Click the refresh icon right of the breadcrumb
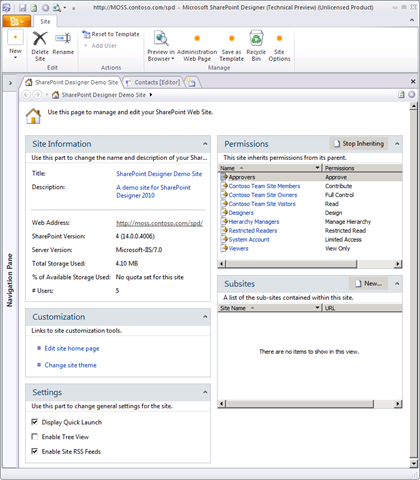Screen dimensions: 420x480 point(401,95)
